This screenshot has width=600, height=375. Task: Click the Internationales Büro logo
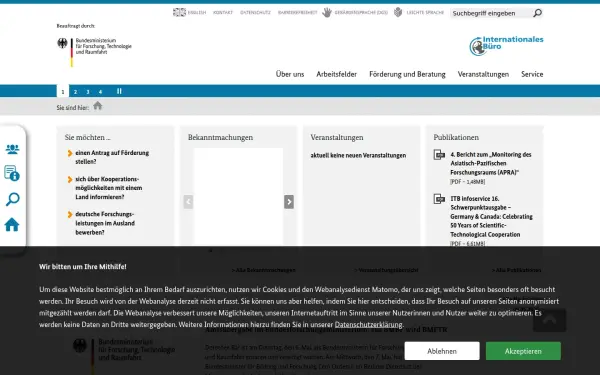pyautogui.click(x=506, y=46)
